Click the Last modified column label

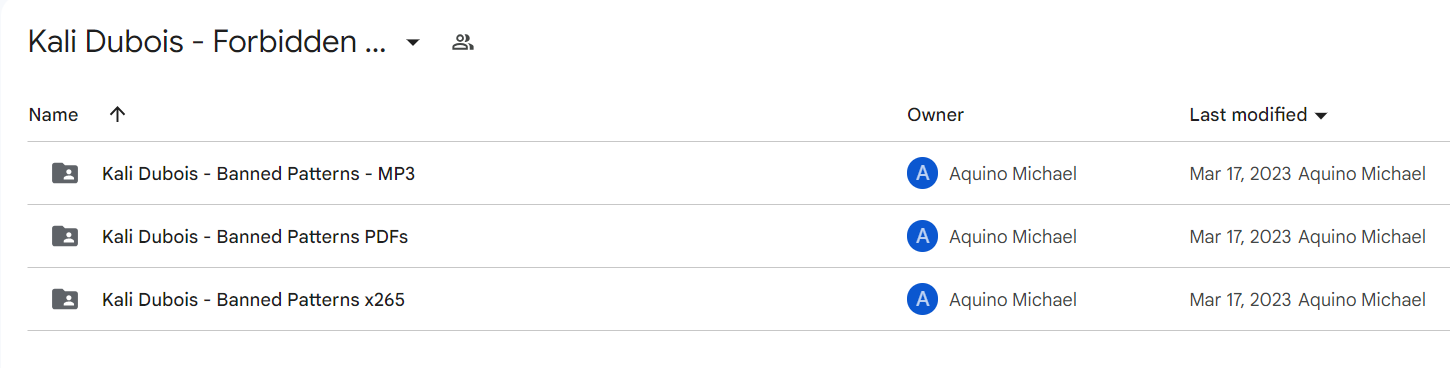tap(1248, 115)
